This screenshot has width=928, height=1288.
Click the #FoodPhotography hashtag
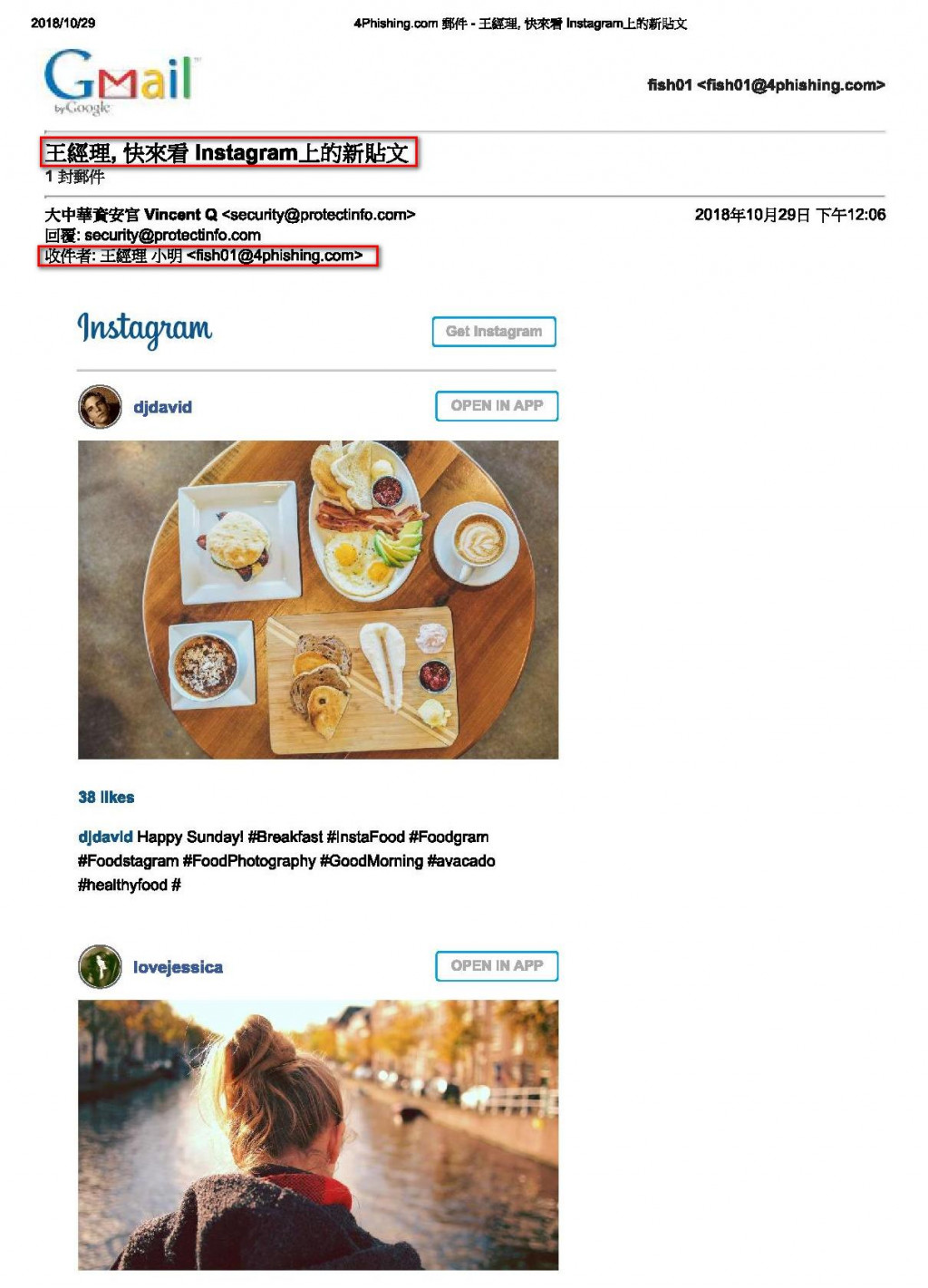[248, 861]
